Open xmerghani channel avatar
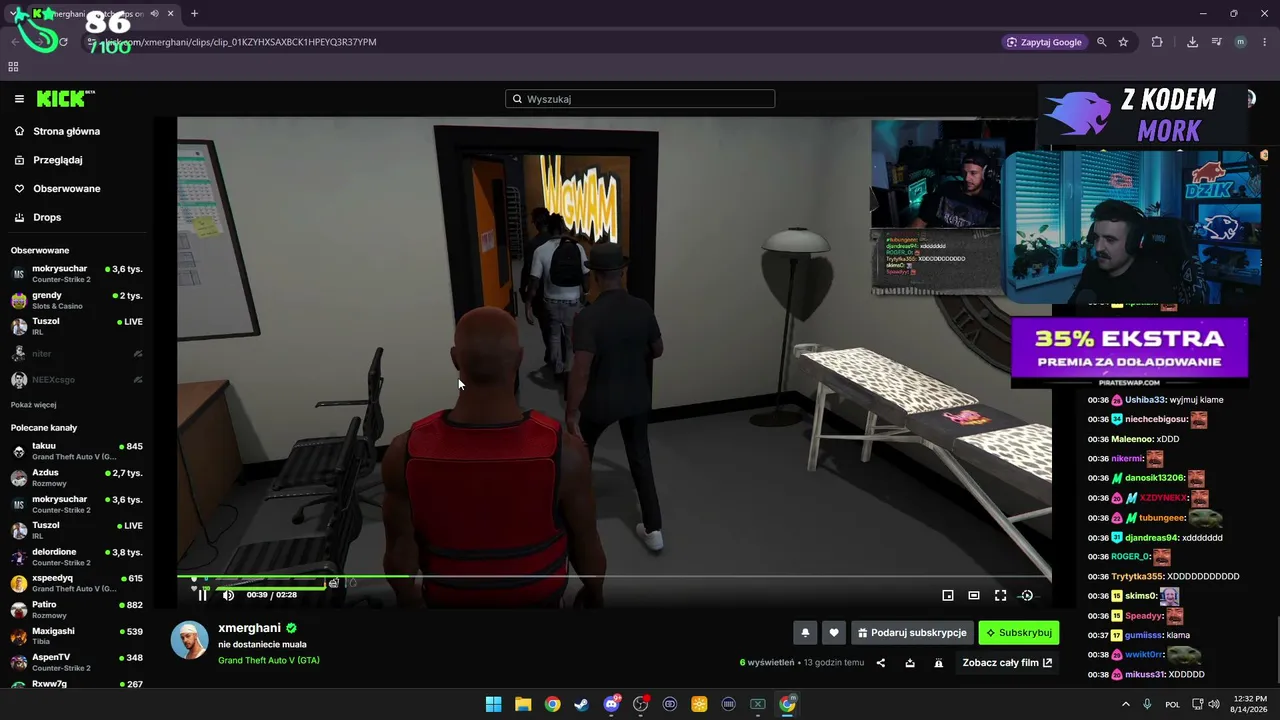Viewport: 1280px width, 720px height. [189, 640]
